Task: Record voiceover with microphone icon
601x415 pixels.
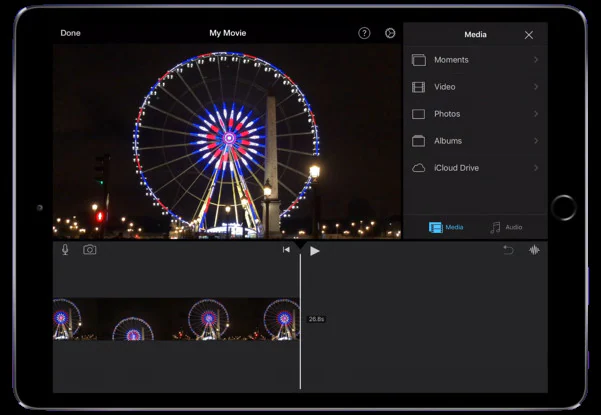Action: pyautogui.click(x=65, y=250)
